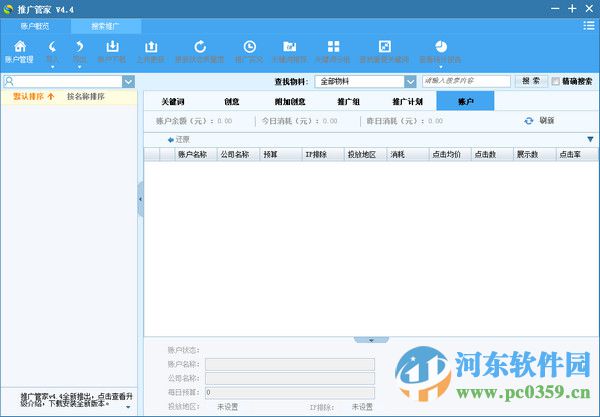600x417 pixels.
Task: Click the clock icon in the toolbar
Action: (x=249, y=47)
